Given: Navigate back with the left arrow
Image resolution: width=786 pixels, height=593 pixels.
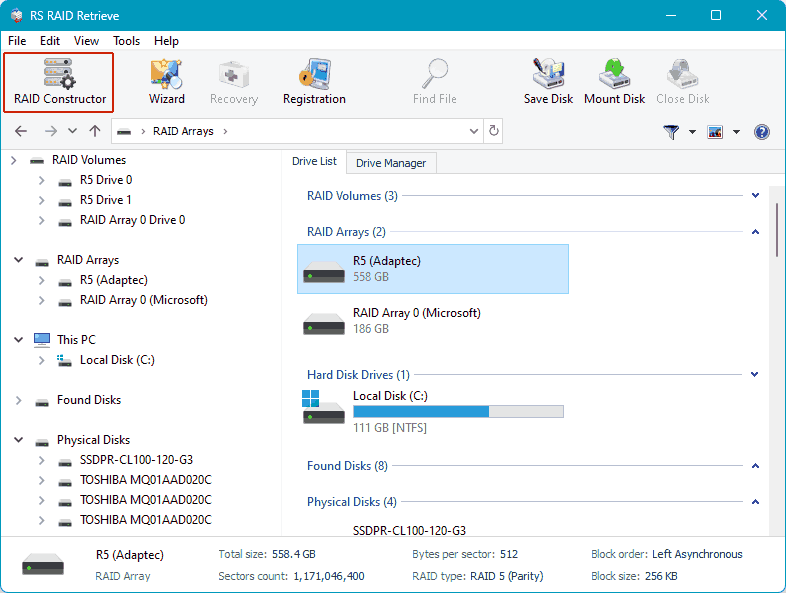Looking at the screenshot, I should (21, 131).
